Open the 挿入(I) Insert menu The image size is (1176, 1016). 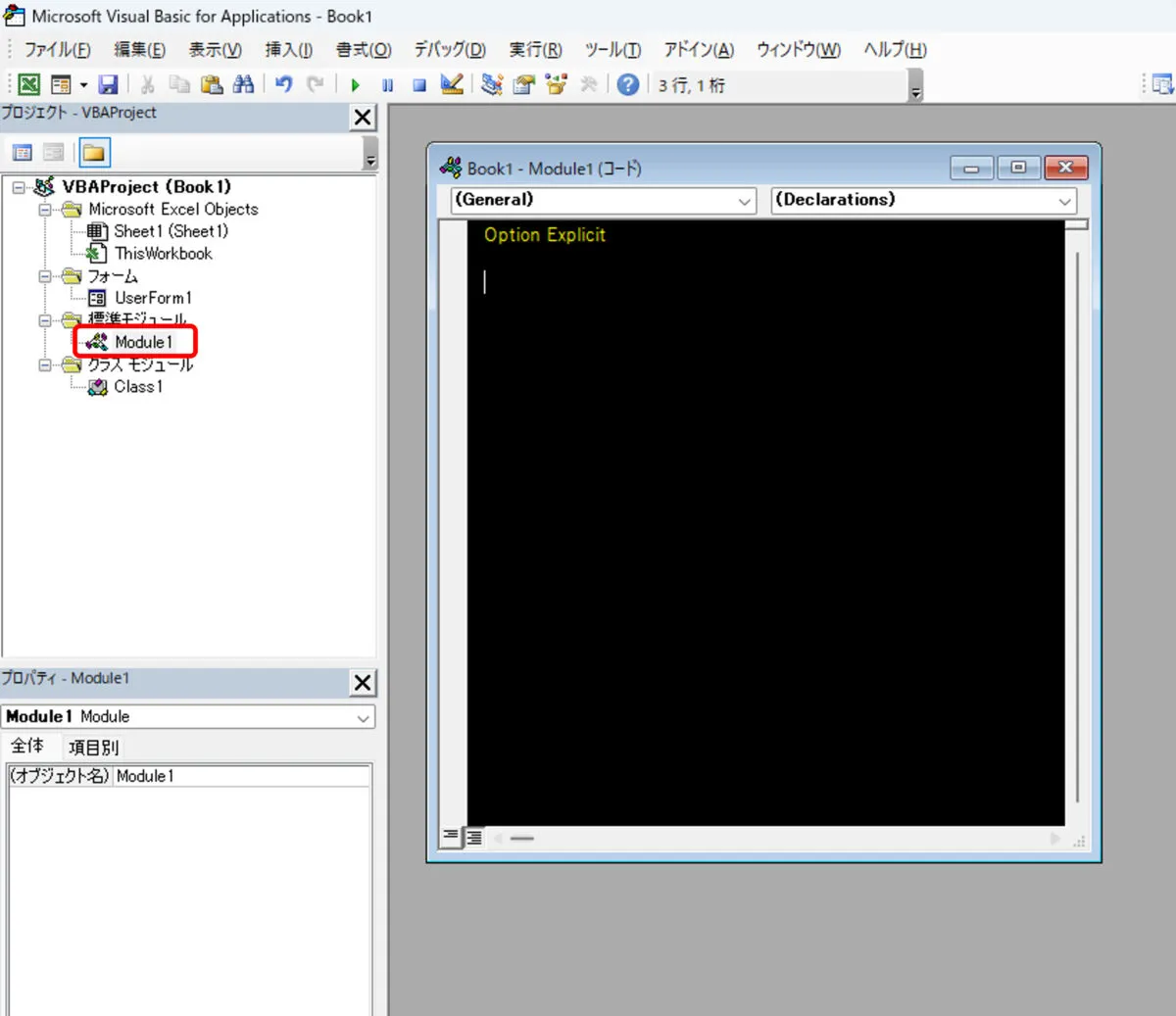[288, 50]
